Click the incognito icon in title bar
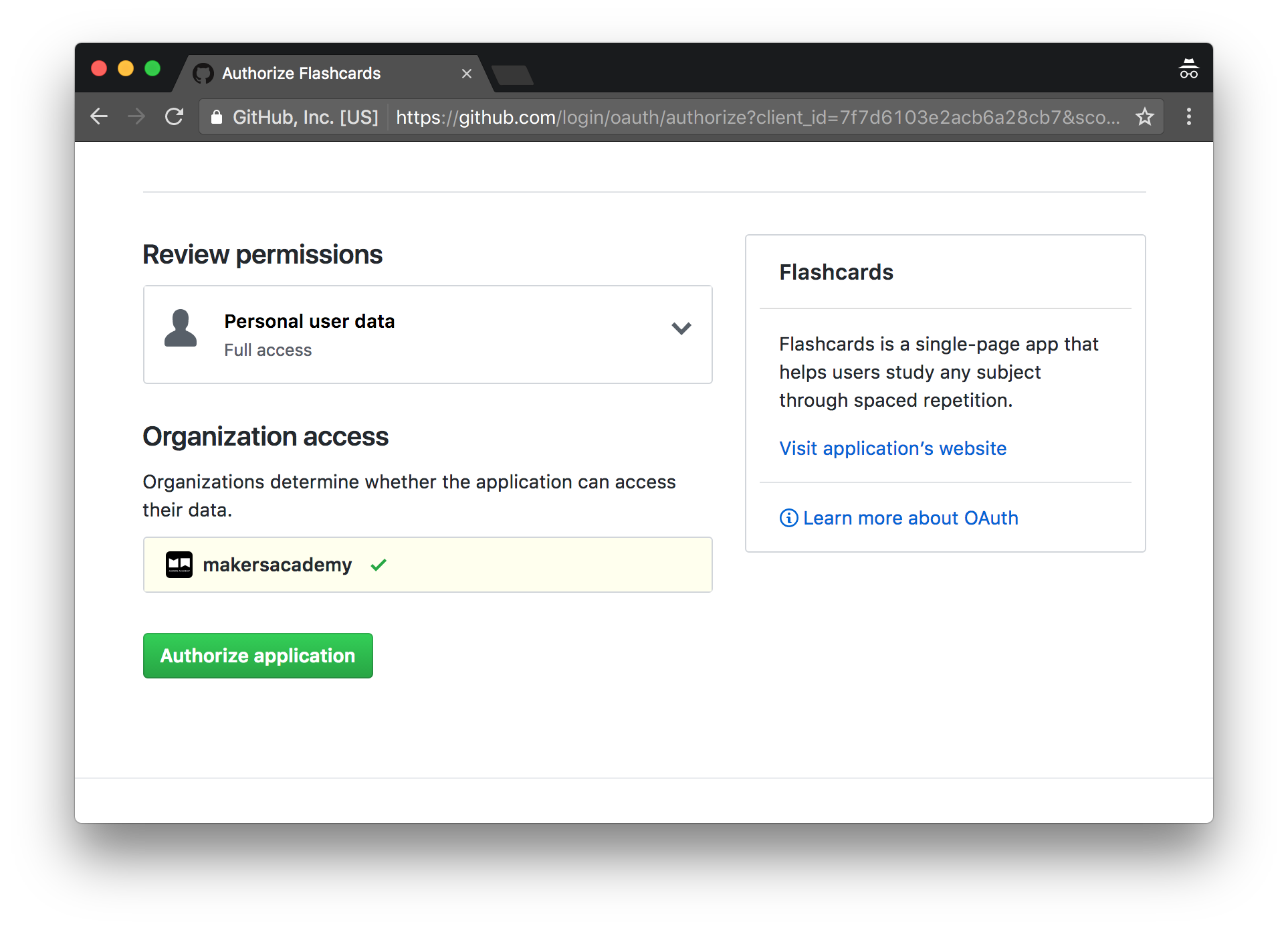The width and height of the screenshot is (1288, 930). pos(1188,68)
